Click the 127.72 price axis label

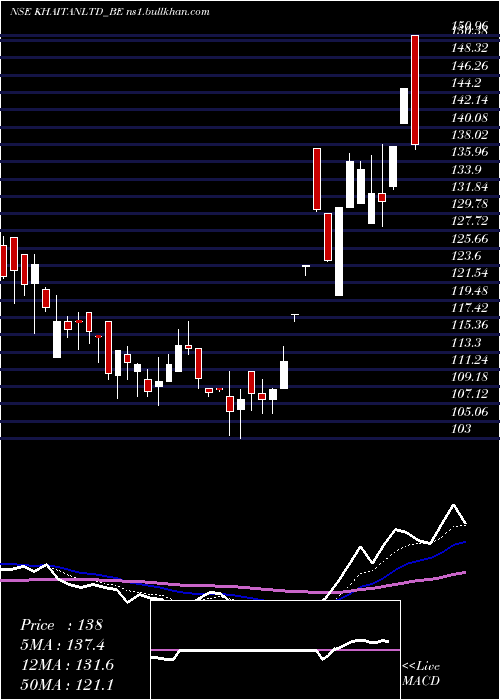pos(469,221)
